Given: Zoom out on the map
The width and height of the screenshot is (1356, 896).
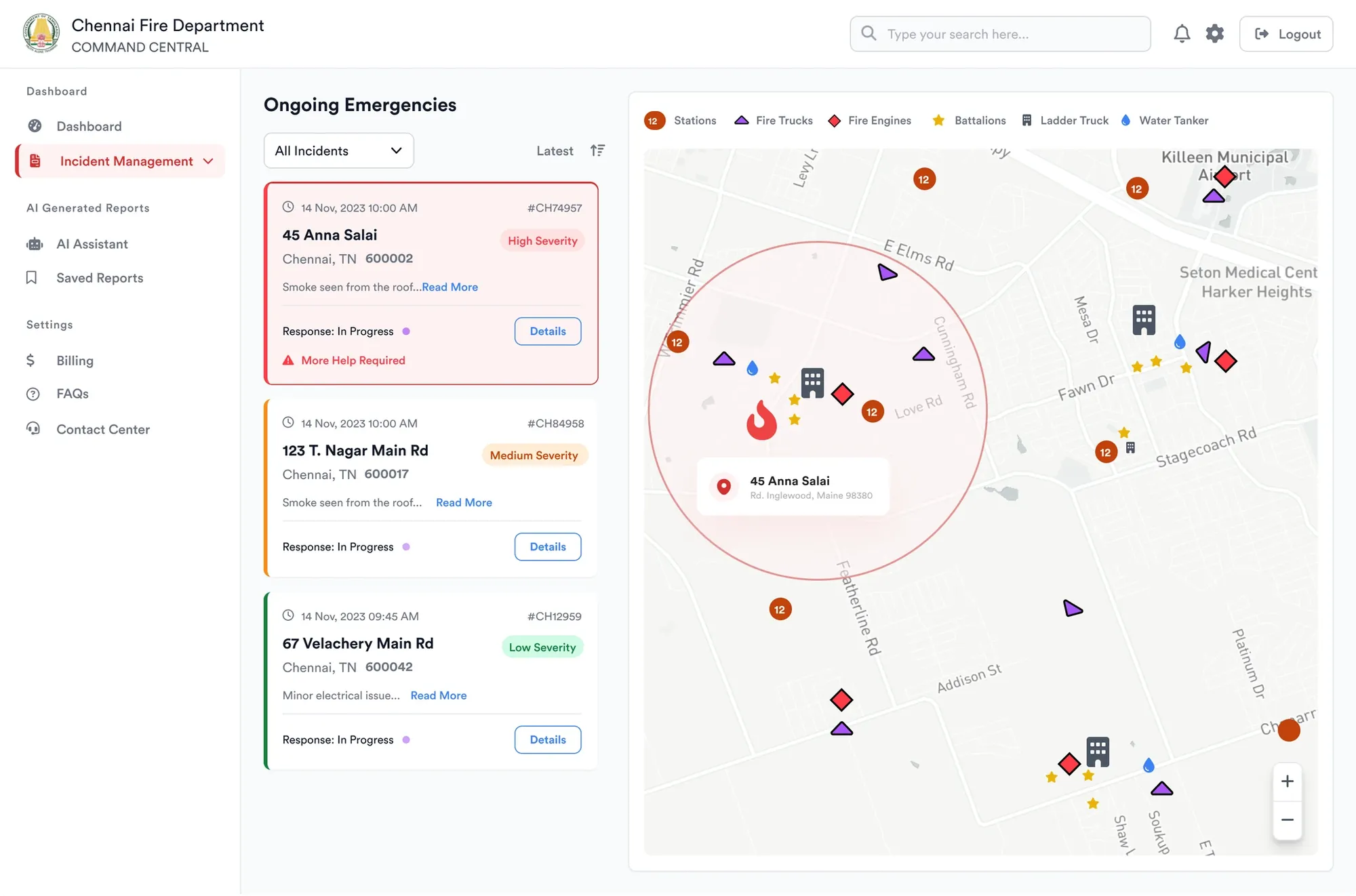Looking at the screenshot, I should (1288, 820).
